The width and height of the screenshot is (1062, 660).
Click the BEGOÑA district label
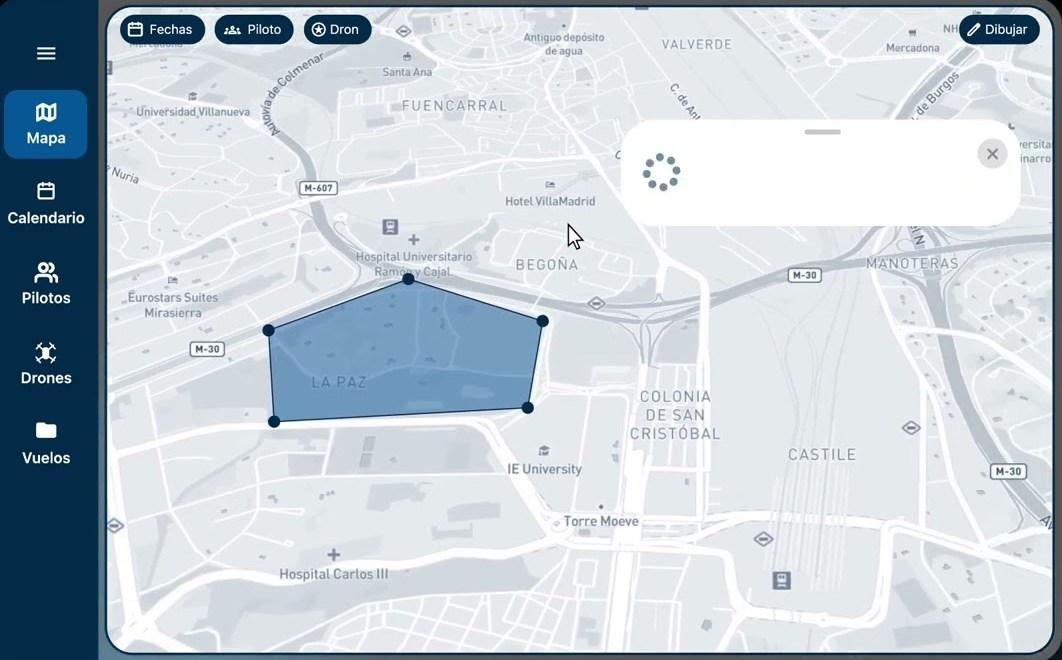(547, 265)
